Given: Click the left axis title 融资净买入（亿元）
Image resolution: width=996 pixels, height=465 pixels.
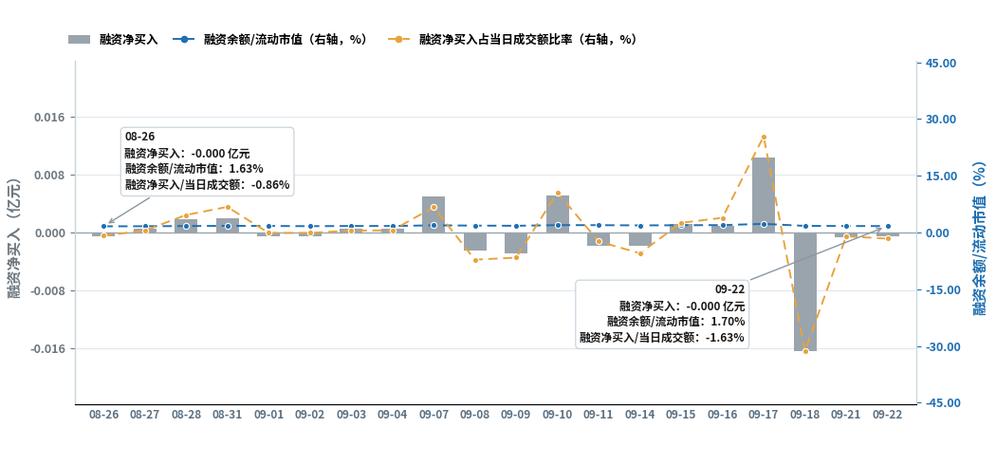Looking at the screenshot, I should coord(14,239).
